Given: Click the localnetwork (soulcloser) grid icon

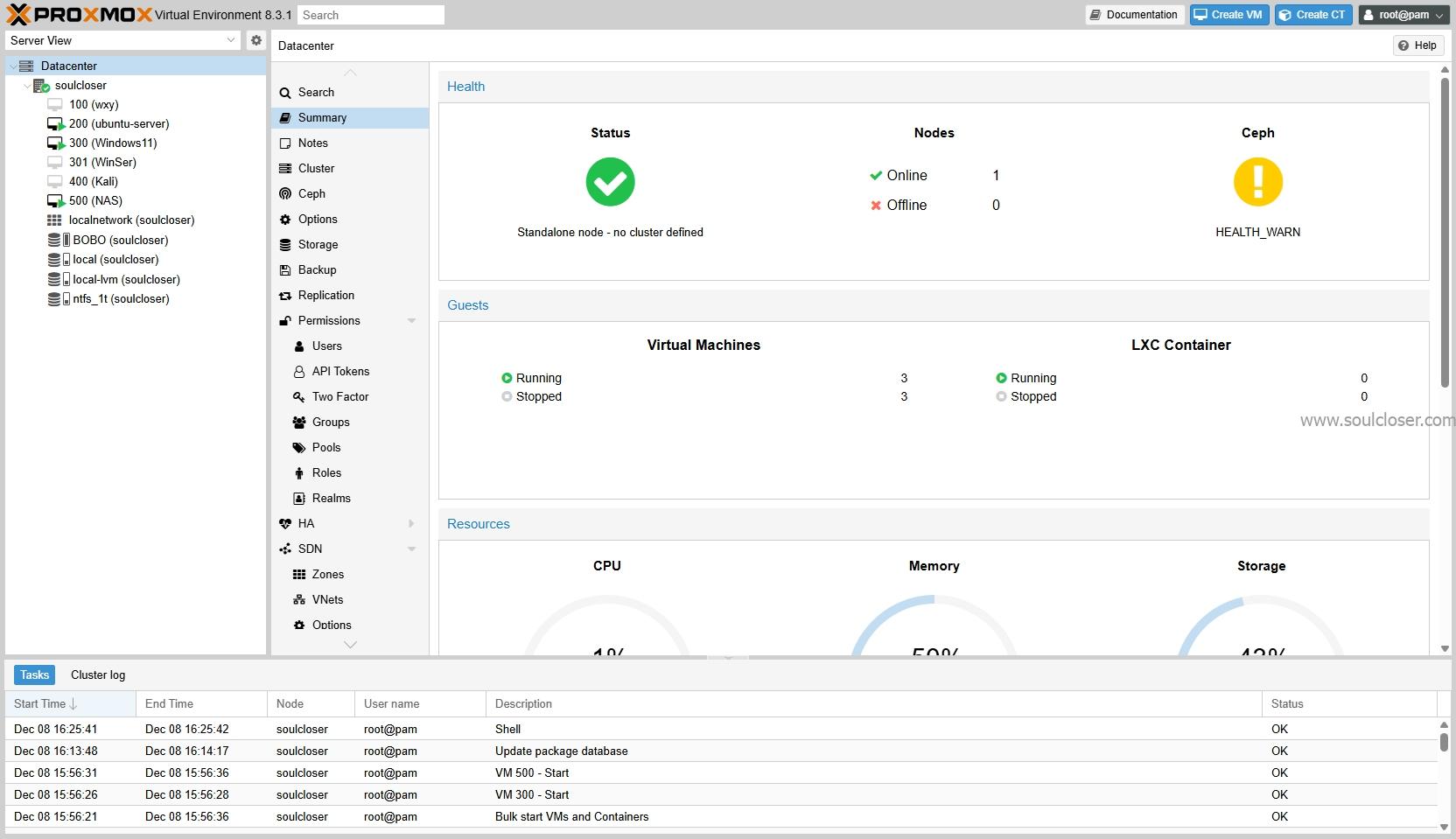Looking at the screenshot, I should coord(54,220).
